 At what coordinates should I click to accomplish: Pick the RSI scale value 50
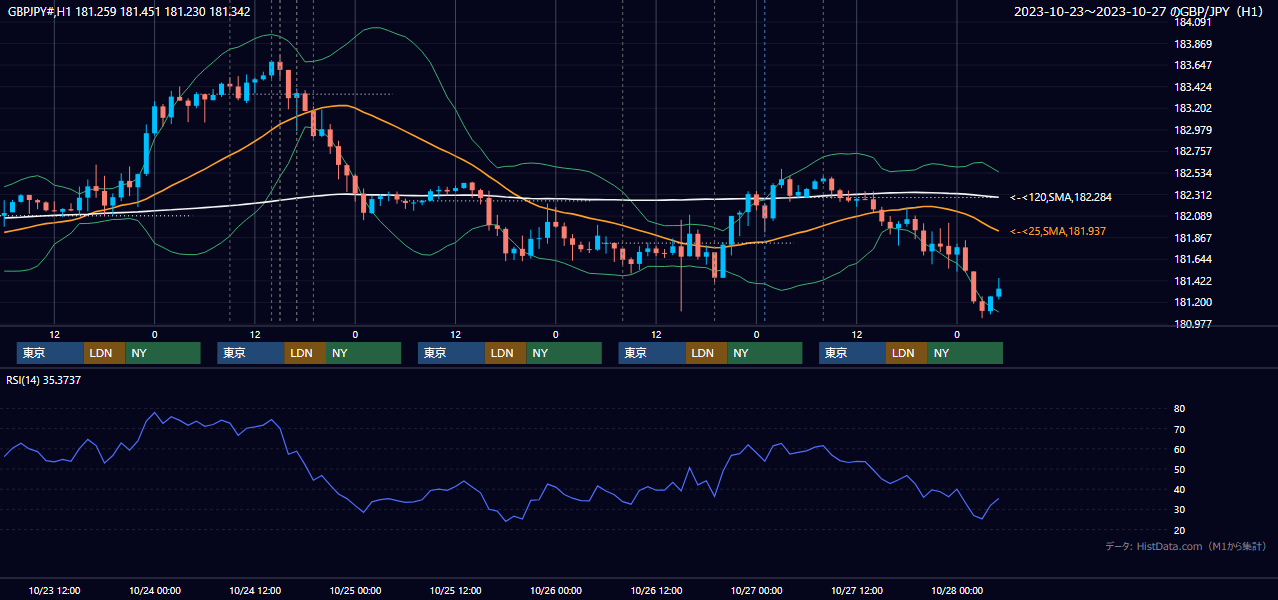(x=1179, y=469)
